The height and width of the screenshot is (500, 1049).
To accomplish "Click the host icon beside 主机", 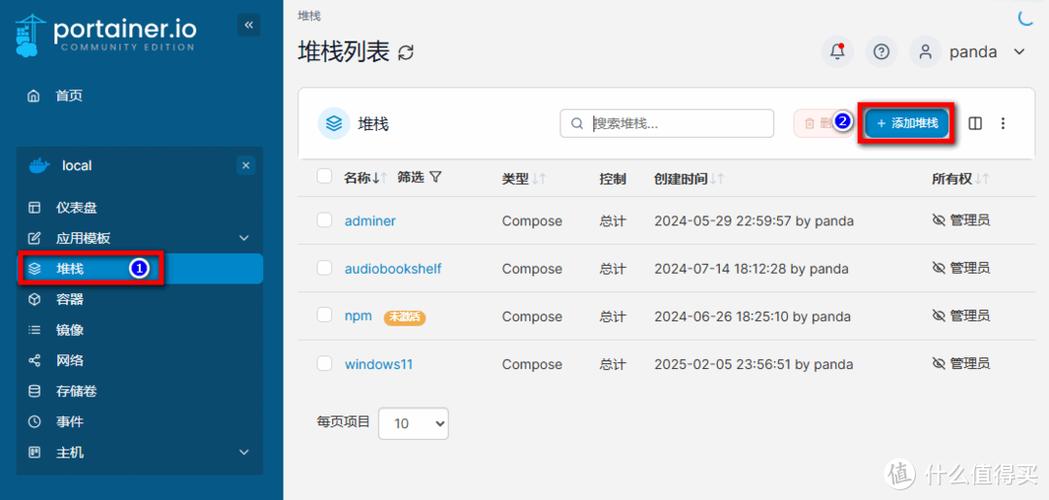I will click(34, 452).
